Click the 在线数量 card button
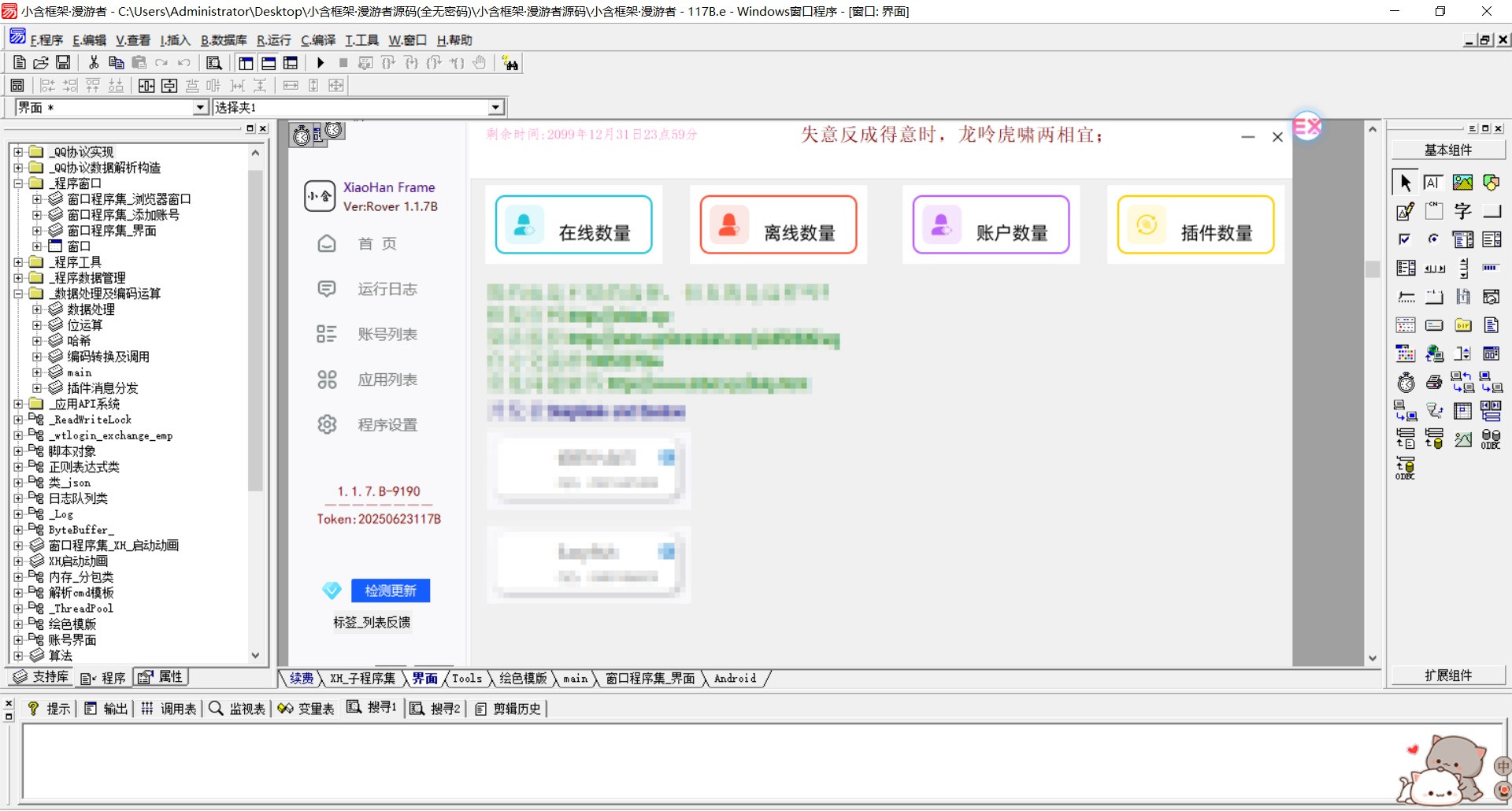The height and width of the screenshot is (811, 1512). tap(573, 225)
